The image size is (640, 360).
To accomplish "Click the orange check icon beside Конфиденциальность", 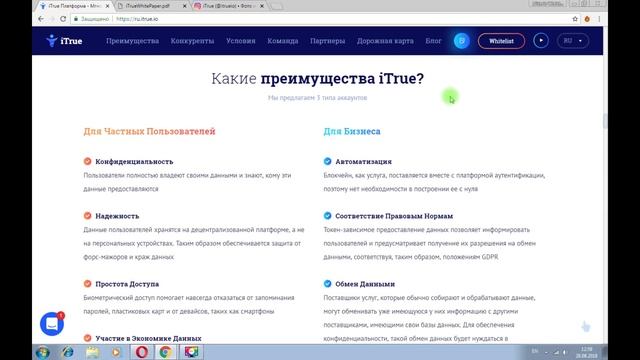I will pyautogui.click(x=87, y=161).
